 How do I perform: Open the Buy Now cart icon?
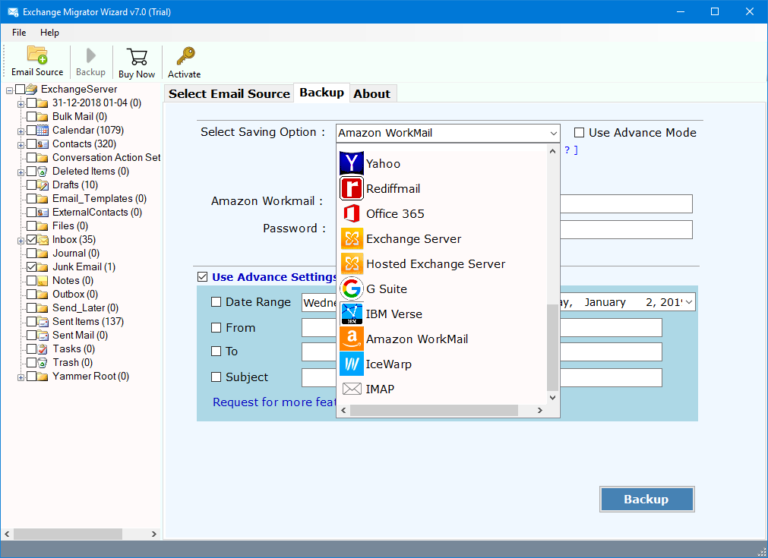point(137,56)
